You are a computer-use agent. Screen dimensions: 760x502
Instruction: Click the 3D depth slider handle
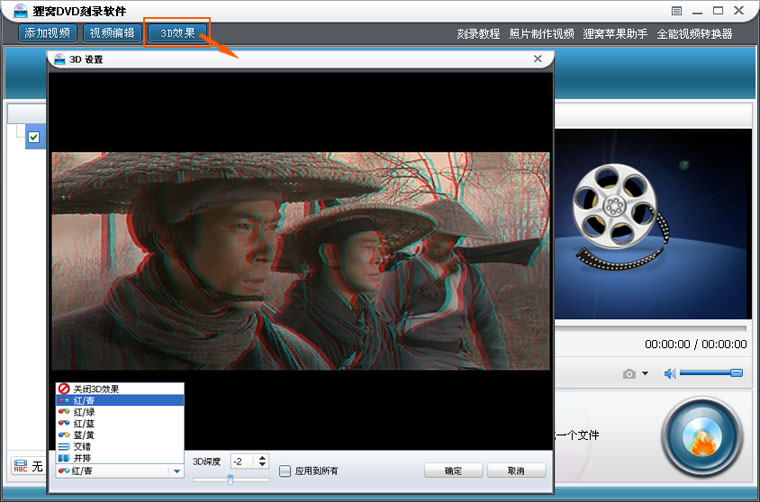pyautogui.click(x=230, y=479)
